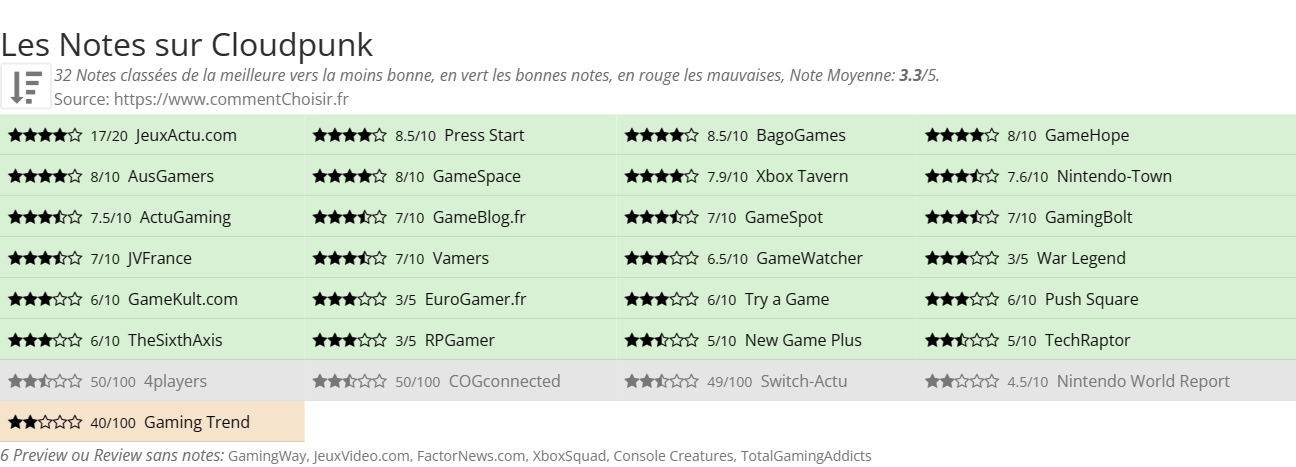Click the star rating beside Gaming Trend
This screenshot has width=1296, height=467.
(45, 422)
